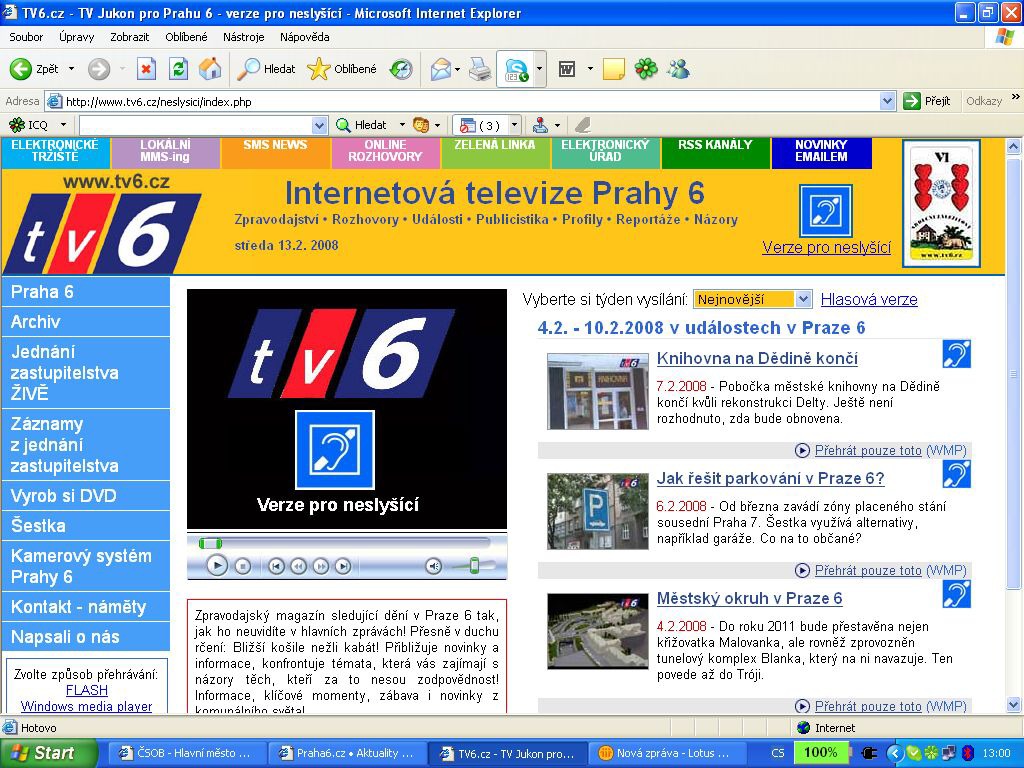The height and width of the screenshot is (768, 1024).
Task: Open the ICQ menu dropdown arrow
Action: tap(63, 125)
